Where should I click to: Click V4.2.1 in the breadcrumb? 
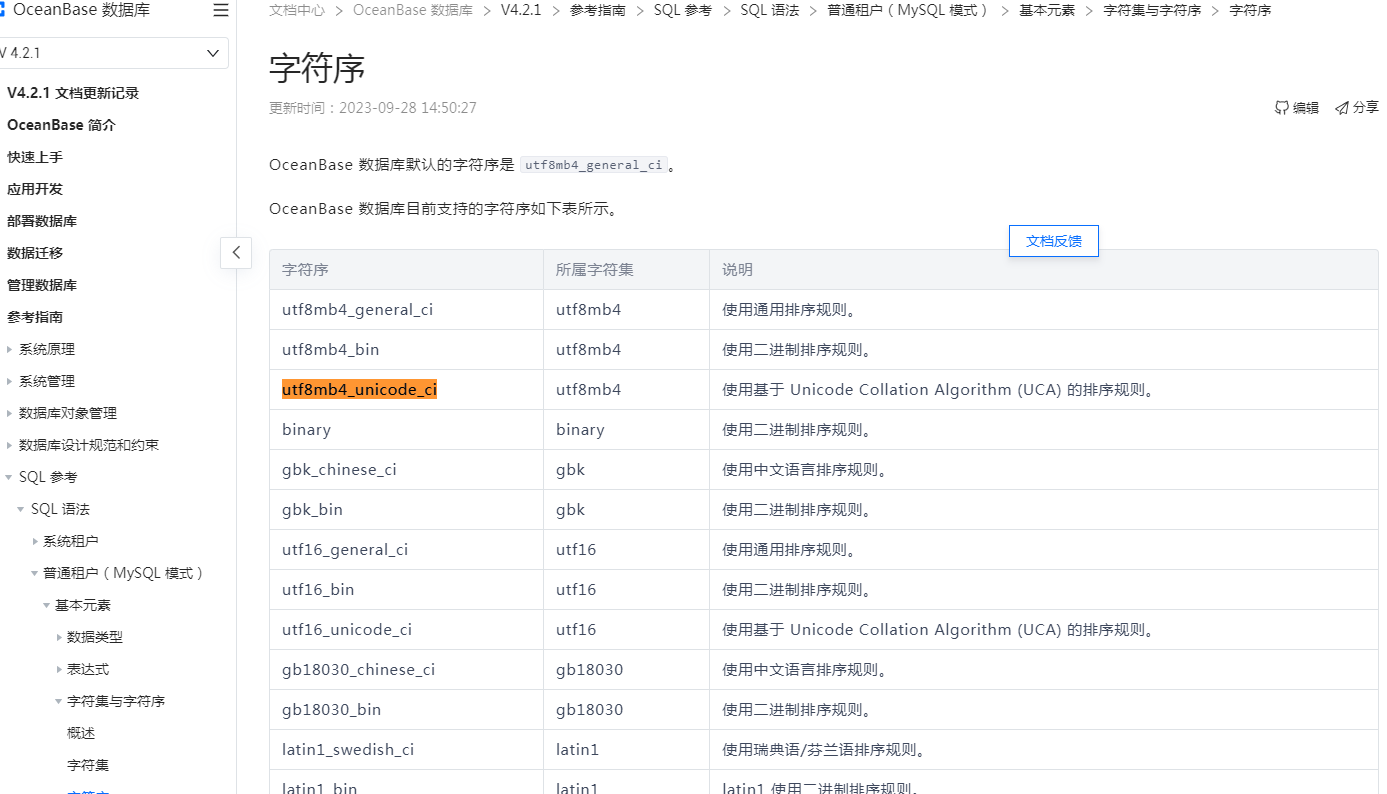tap(521, 10)
